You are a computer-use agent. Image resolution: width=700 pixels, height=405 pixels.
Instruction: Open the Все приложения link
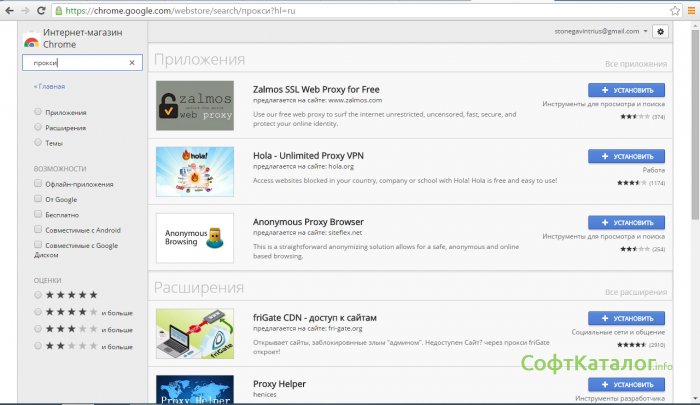[635, 64]
